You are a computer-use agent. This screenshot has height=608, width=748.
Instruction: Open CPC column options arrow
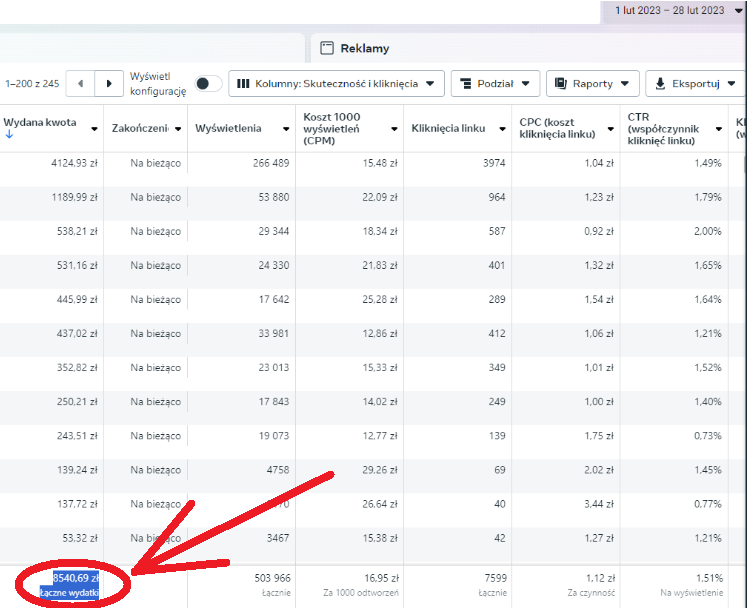coord(611,129)
